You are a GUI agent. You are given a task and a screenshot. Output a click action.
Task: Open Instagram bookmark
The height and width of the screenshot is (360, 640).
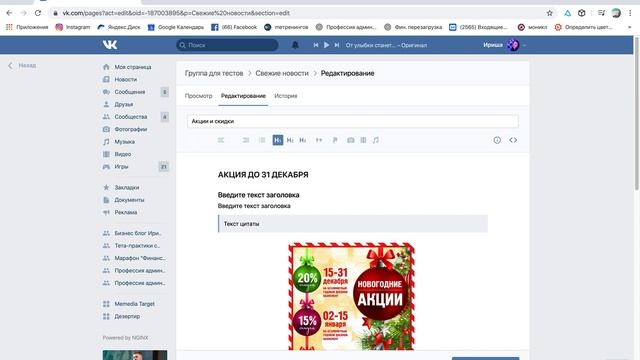coord(73,27)
